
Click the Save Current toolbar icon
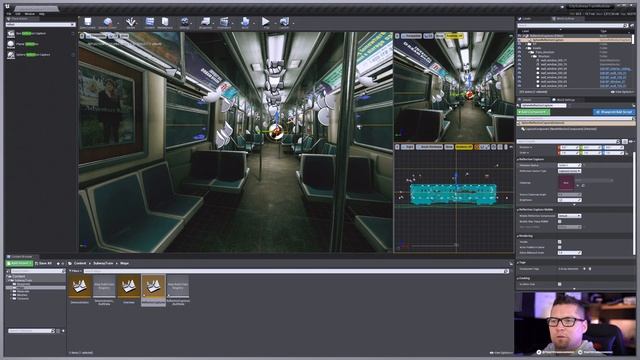point(87,23)
